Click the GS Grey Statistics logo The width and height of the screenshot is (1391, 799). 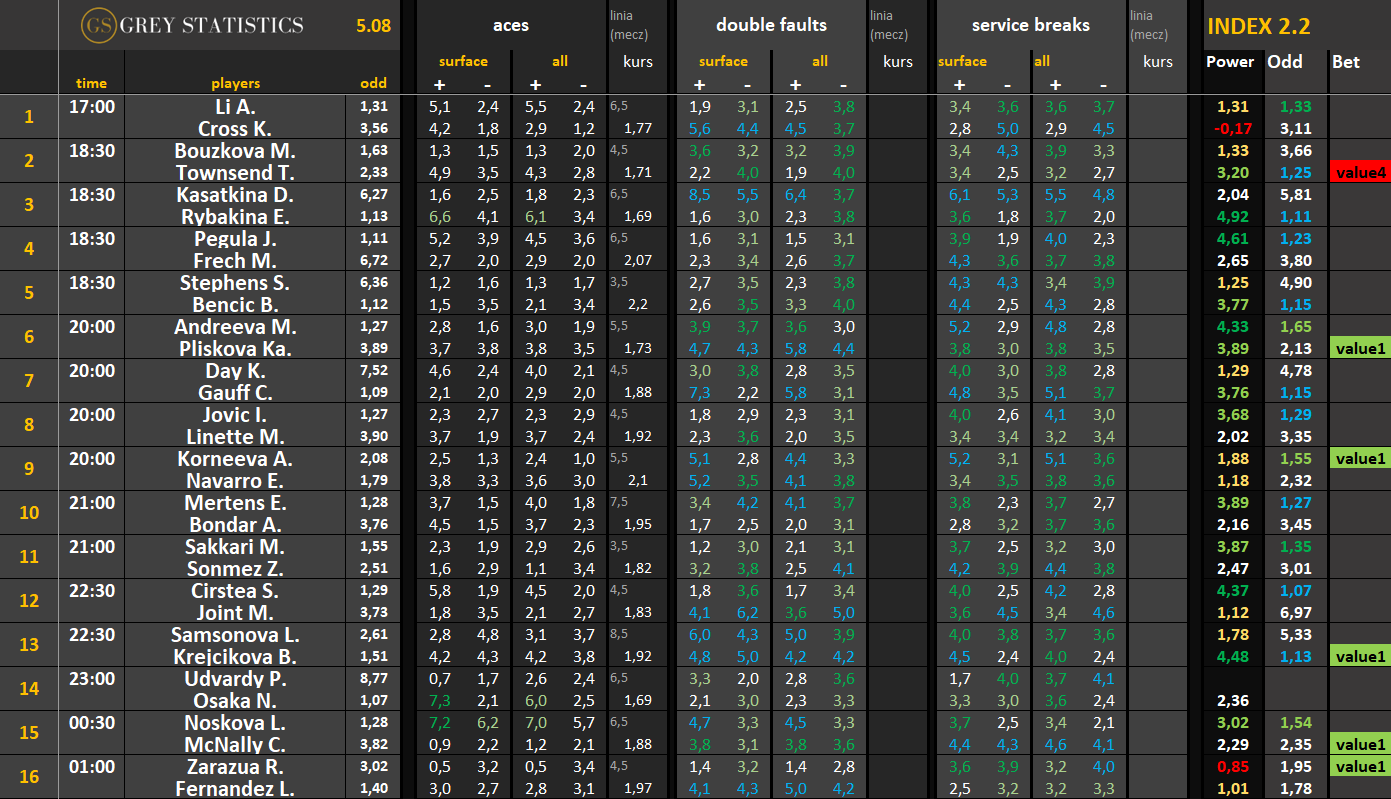pos(192,25)
